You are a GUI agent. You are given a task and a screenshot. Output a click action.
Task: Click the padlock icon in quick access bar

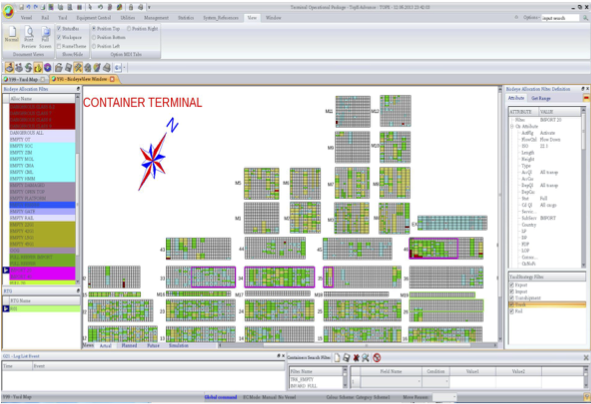(131, 7)
